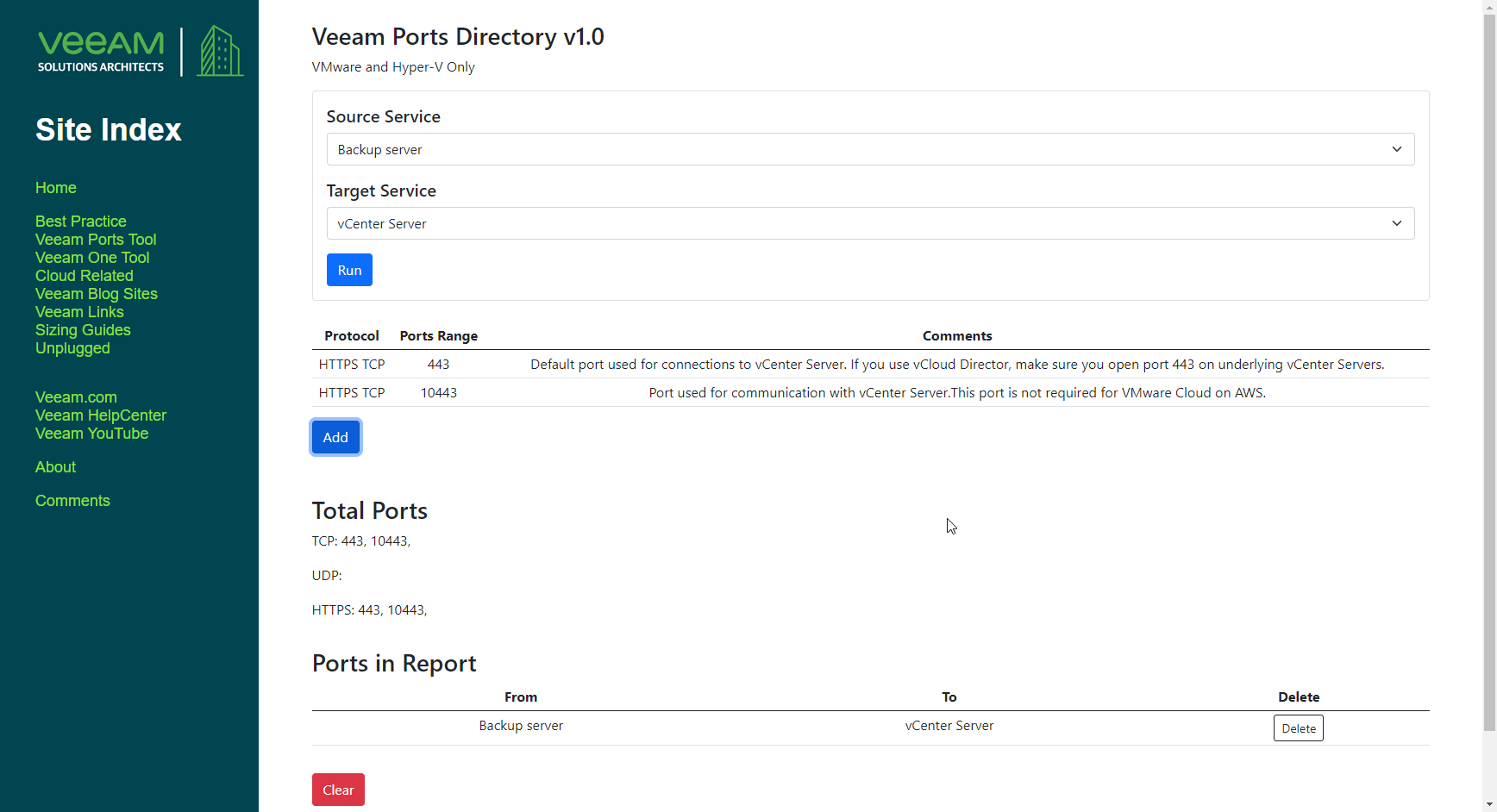Viewport: 1497px width, 812px height.
Task: Click the Target Service label
Action: 381,191
